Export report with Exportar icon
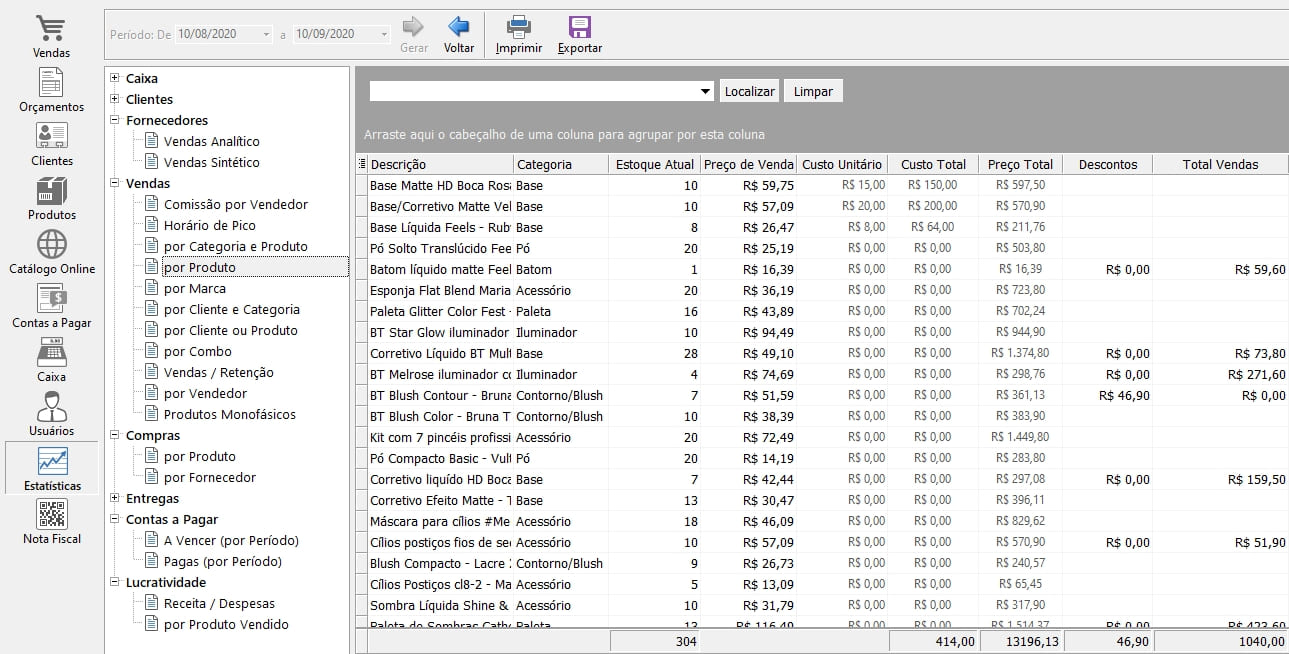 point(579,29)
